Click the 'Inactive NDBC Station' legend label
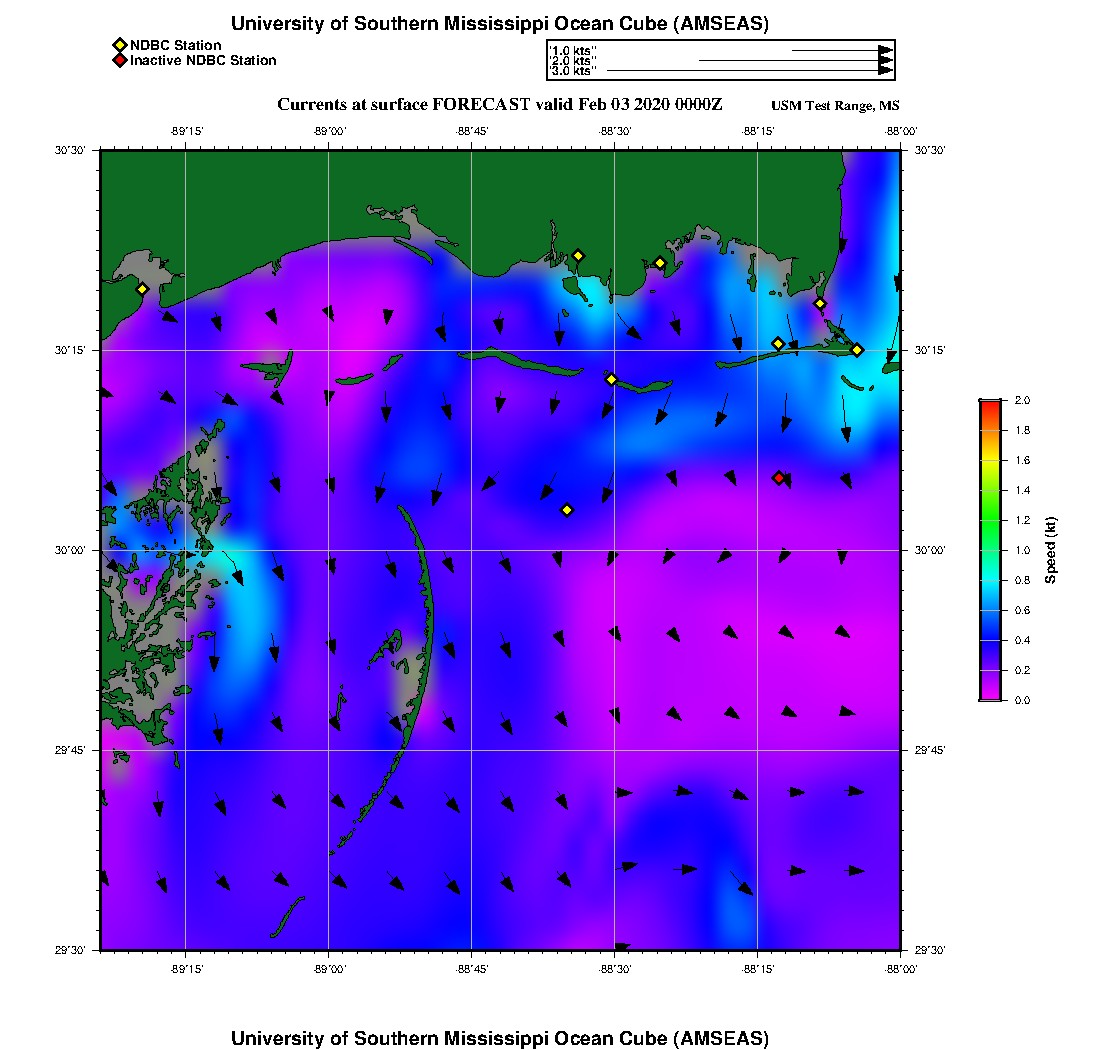Screen dimensions: 1100x1050 [x=203, y=60]
